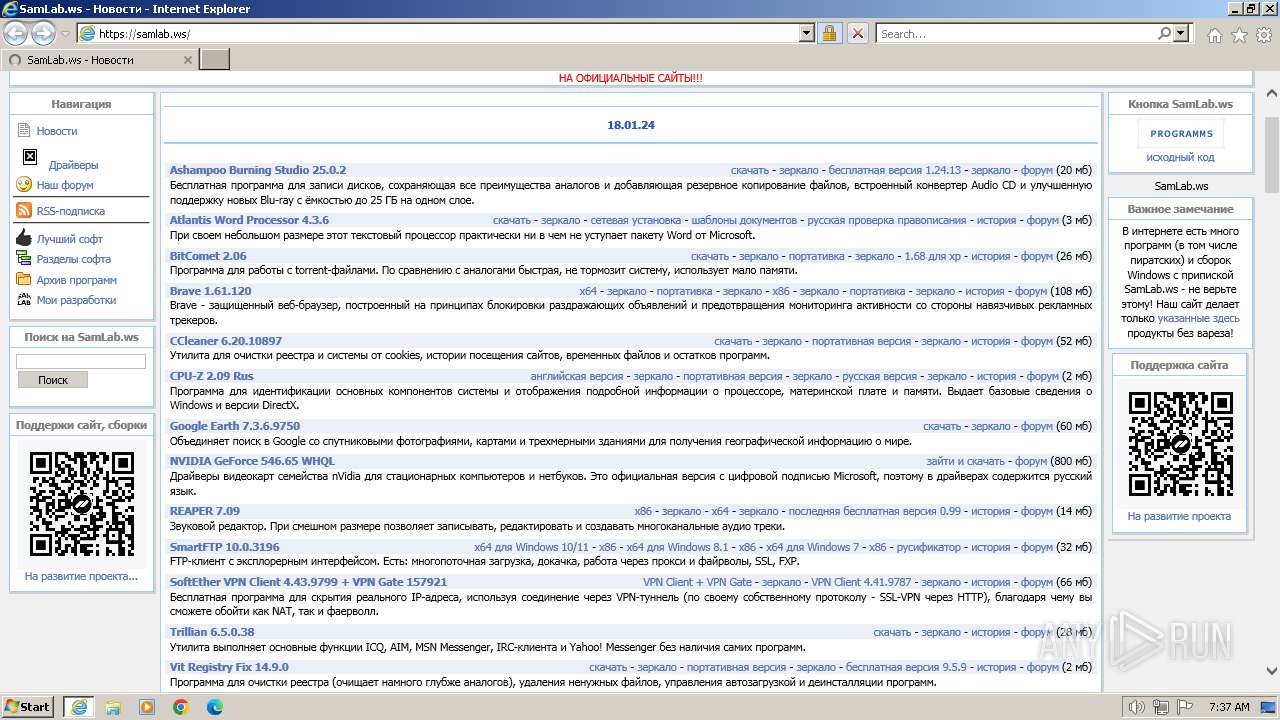Open a new blank tab
The height and width of the screenshot is (720, 1280).
pyautogui.click(x=215, y=60)
